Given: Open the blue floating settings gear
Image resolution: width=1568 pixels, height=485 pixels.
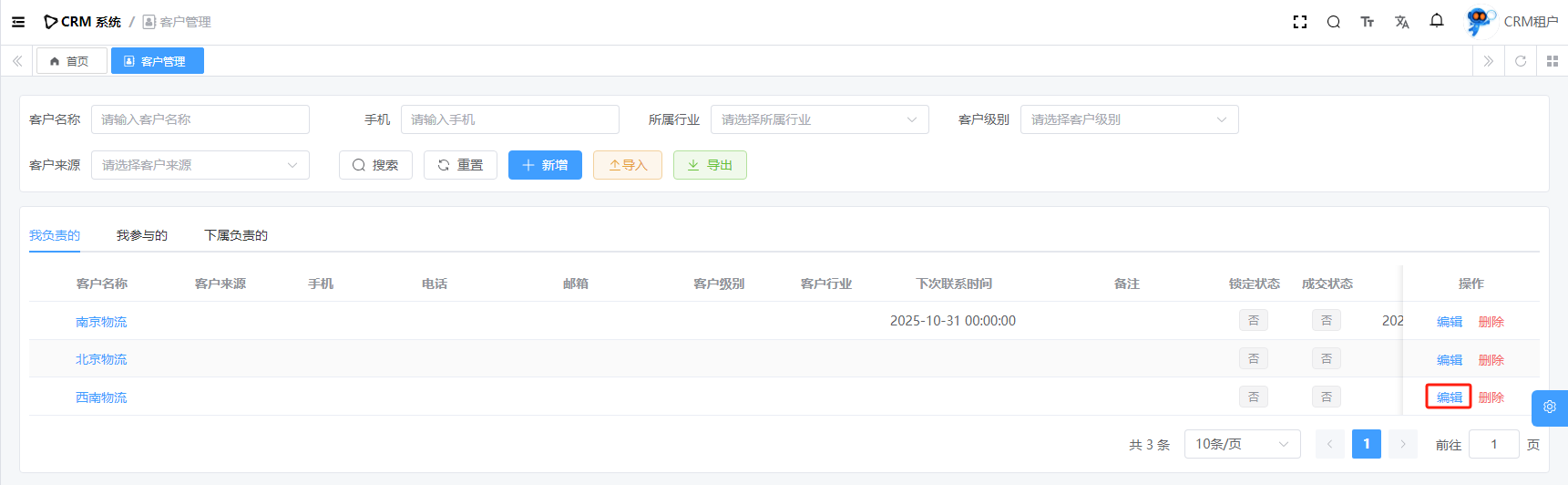Looking at the screenshot, I should click(x=1549, y=408).
